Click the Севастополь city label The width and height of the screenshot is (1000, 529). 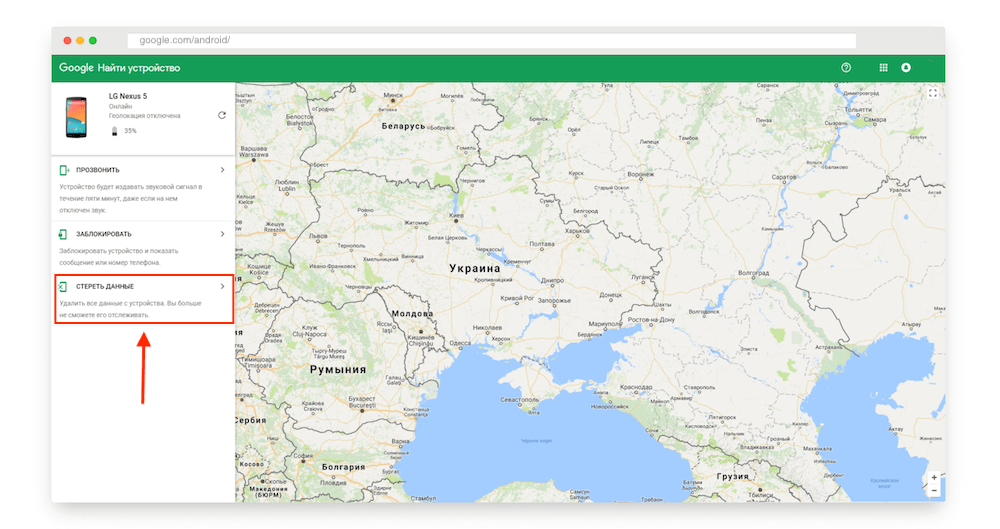pos(519,400)
